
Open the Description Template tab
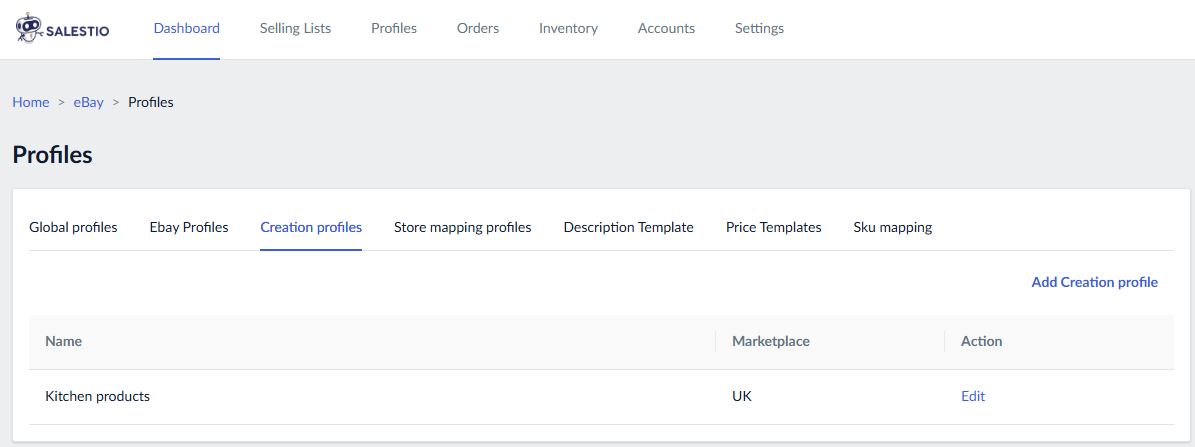pyautogui.click(x=629, y=227)
